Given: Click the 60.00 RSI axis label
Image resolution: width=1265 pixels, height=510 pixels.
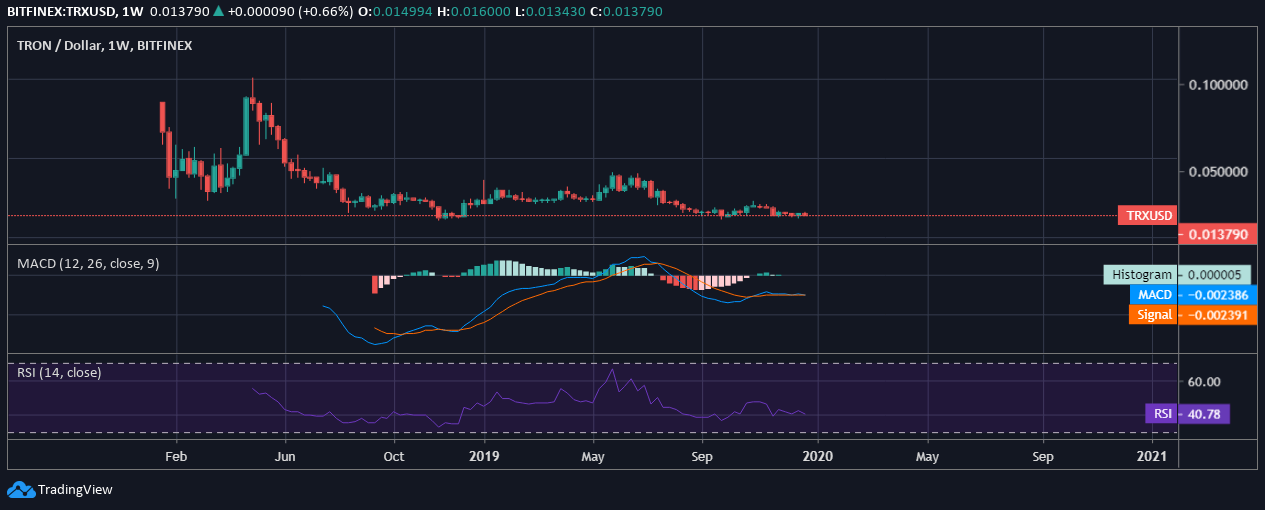Looking at the screenshot, I should 1206,381.
